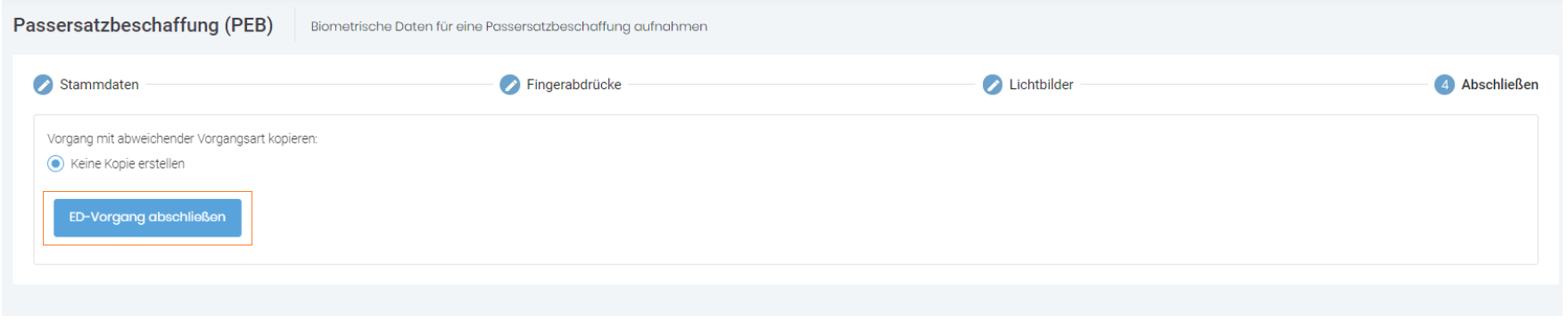This screenshot has height=324, width=1568.
Task: Click the connector line between Stammdaten and Fingerabdrücke
Action: pyautogui.click(x=319, y=85)
